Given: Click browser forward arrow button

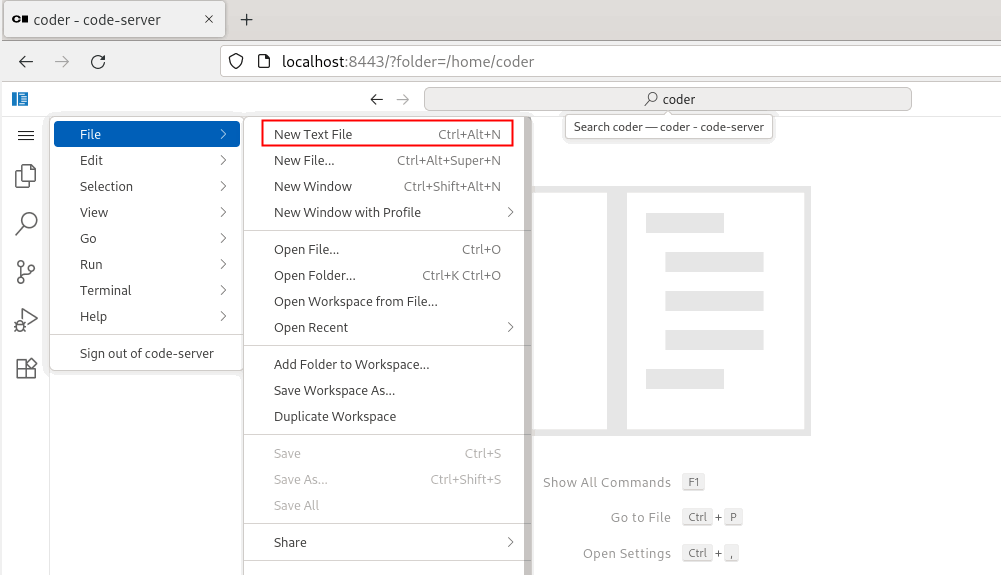Looking at the screenshot, I should (62, 62).
